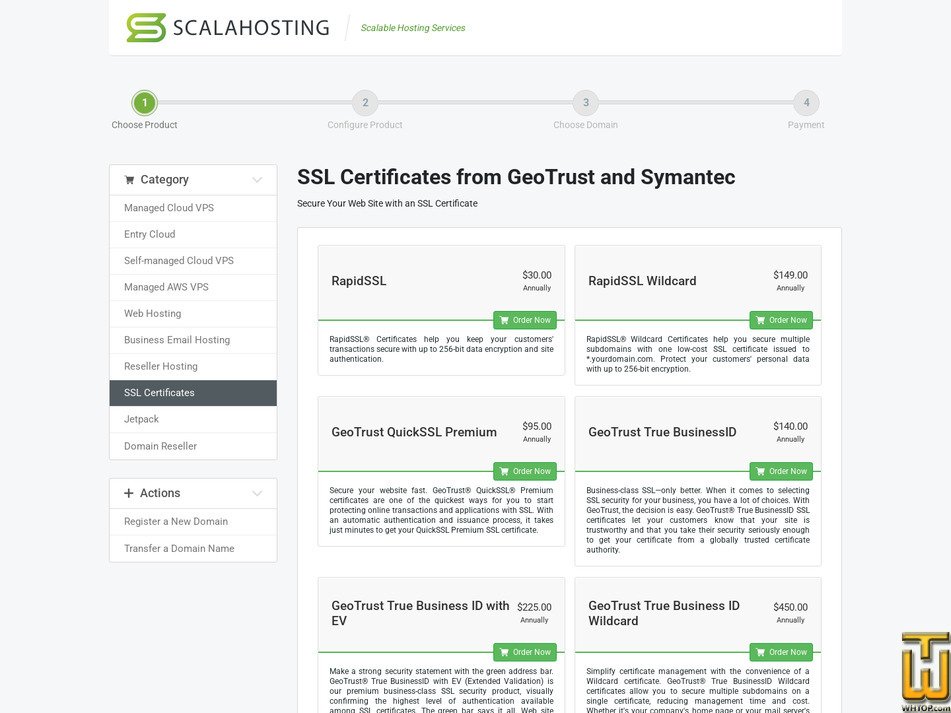Order GeoTrust QuickSSL Premium
Viewport: 951px width, 713px height.
[525, 471]
